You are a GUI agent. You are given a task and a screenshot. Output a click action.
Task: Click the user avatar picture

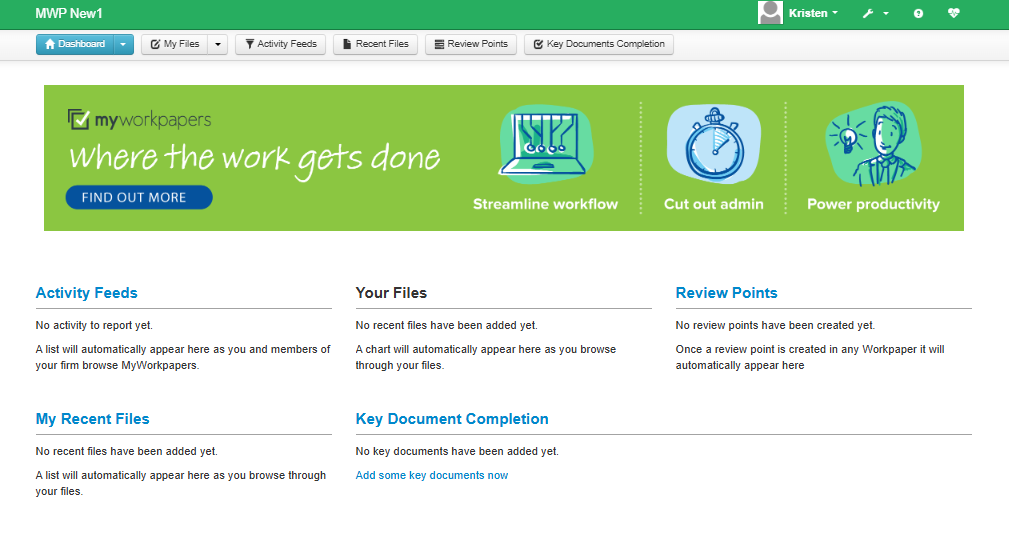770,13
